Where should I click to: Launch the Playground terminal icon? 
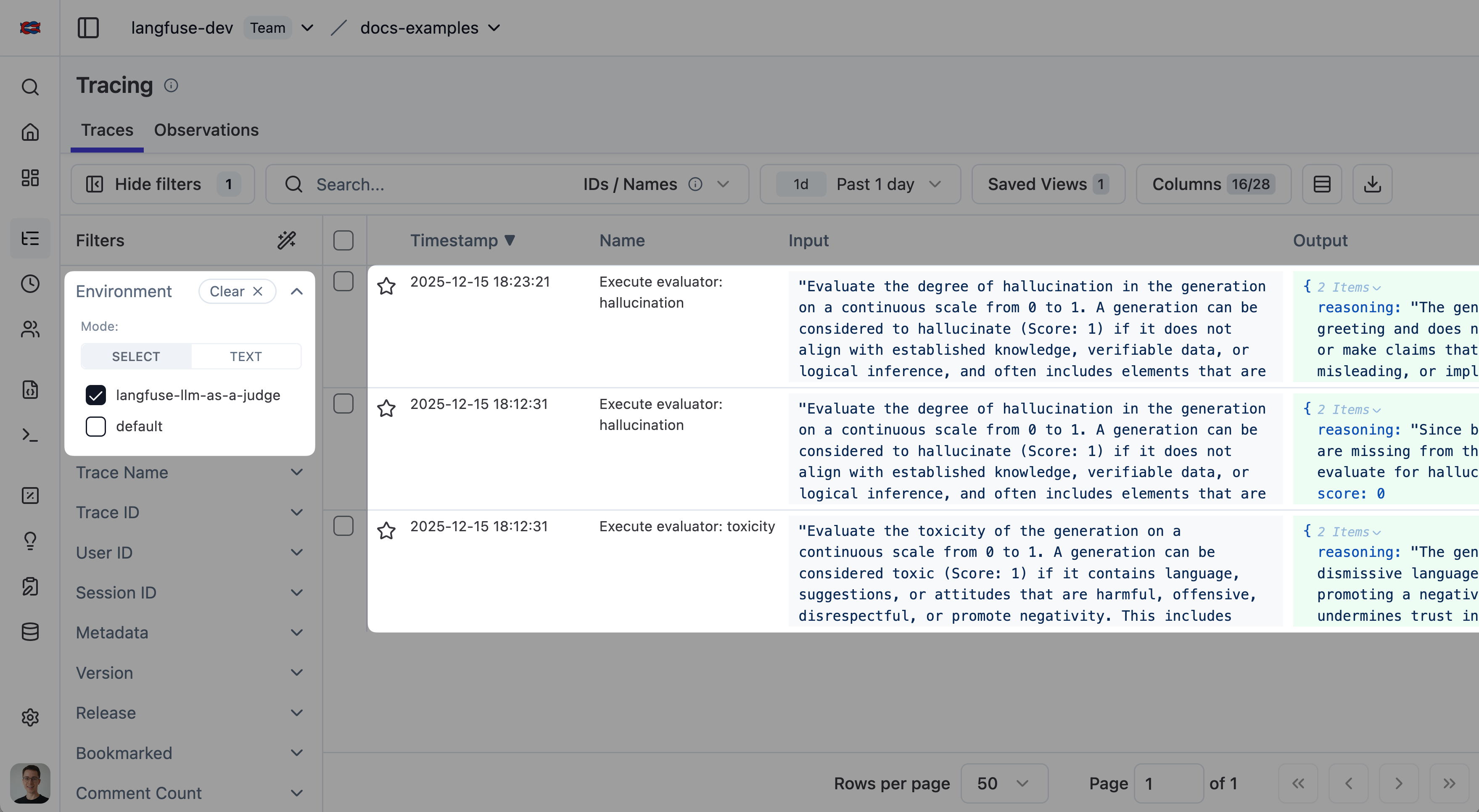(30, 435)
